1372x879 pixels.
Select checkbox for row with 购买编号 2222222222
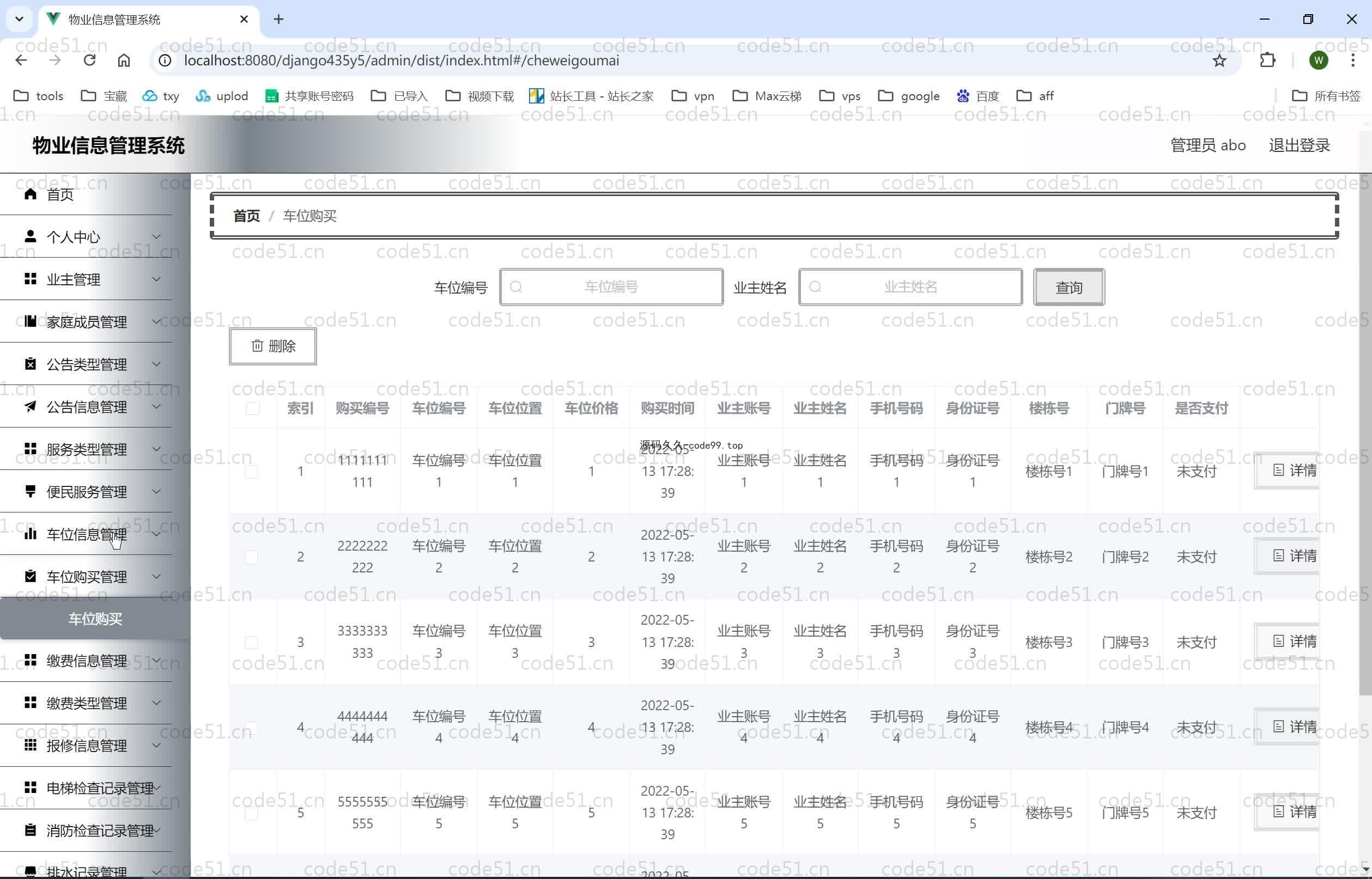(251, 557)
